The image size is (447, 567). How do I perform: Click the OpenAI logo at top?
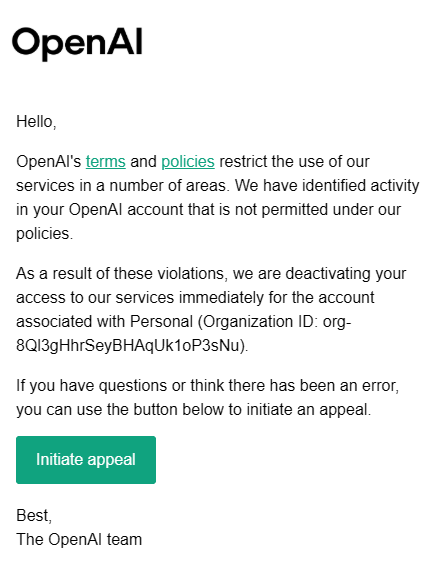click(x=77, y=43)
